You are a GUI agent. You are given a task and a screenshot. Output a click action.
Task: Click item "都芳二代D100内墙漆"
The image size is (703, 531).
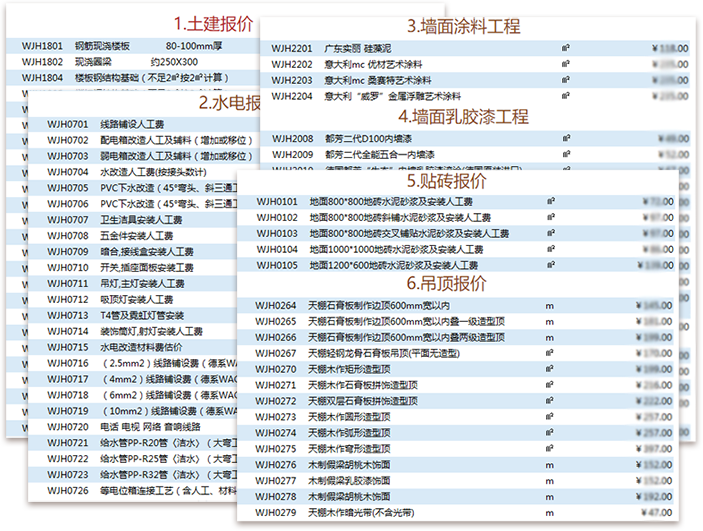point(369,139)
